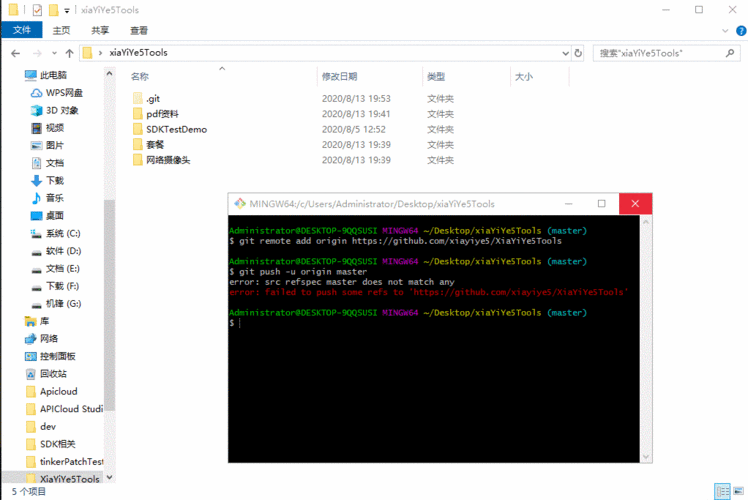The height and width of the screenshot is (500, 748).
Task: Select the 音乐 music library
Action: tap(54, 198)
